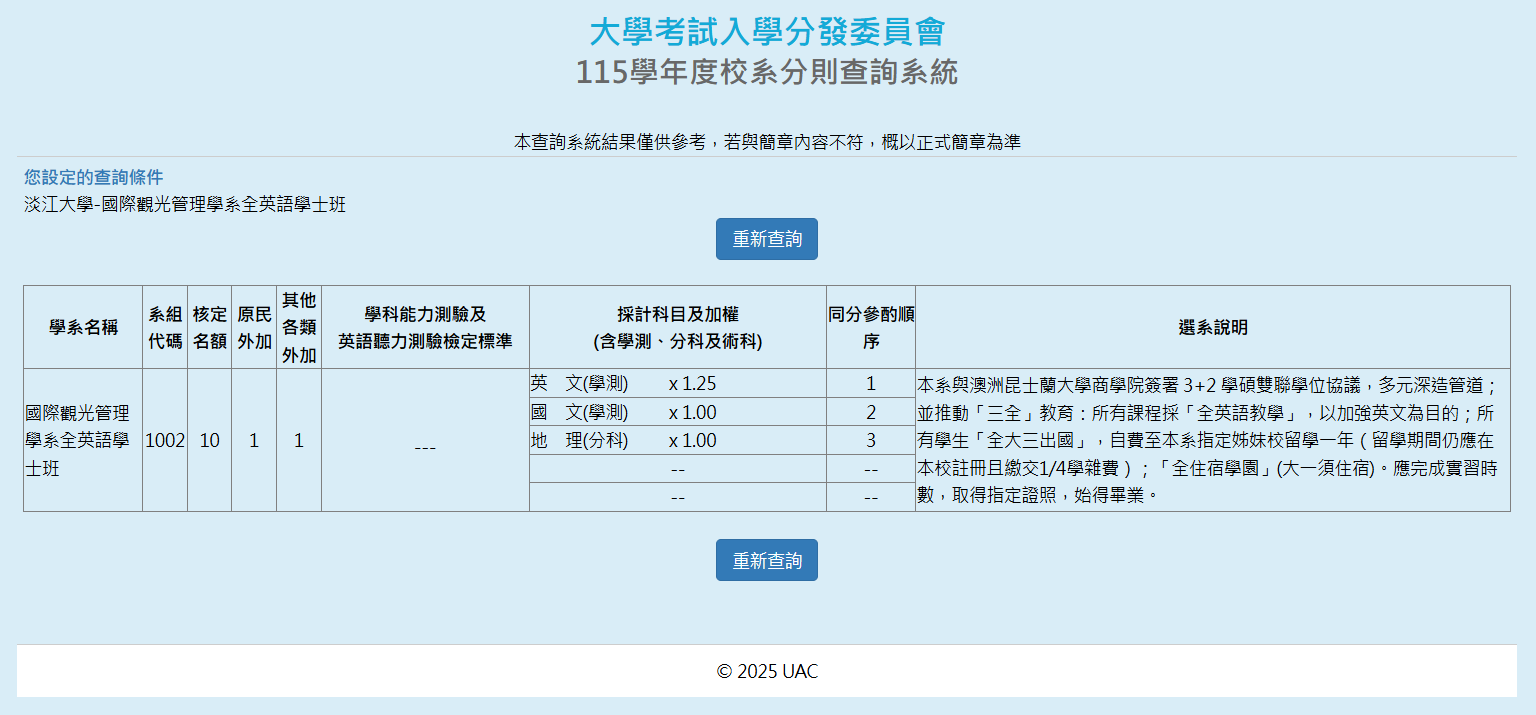Click the 重新查詢 button above the table
This screenshot has height=715, width=1536.
click(x=766, y=239)
